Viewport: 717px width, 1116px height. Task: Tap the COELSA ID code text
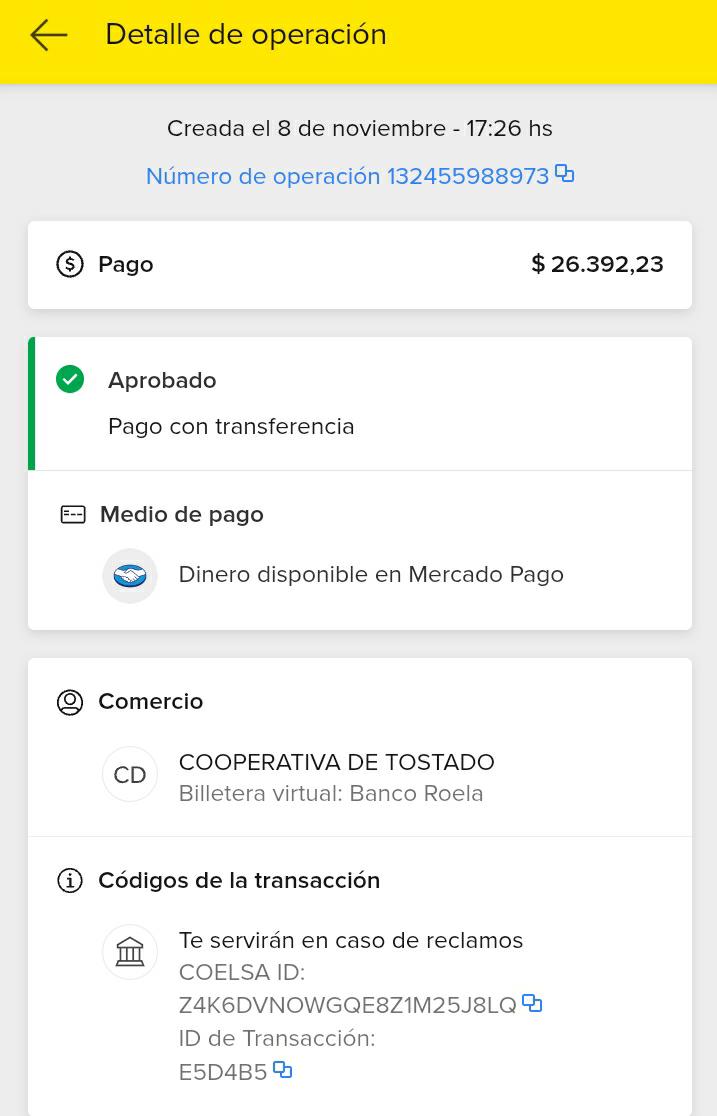347,1005
